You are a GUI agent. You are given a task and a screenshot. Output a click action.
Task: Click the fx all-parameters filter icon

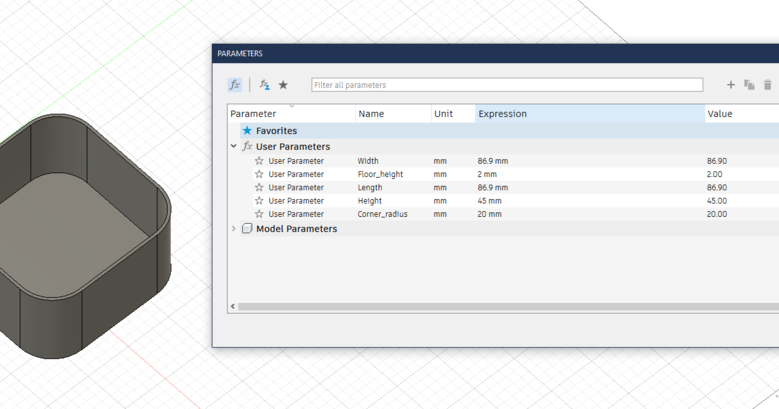click(235, 85)
